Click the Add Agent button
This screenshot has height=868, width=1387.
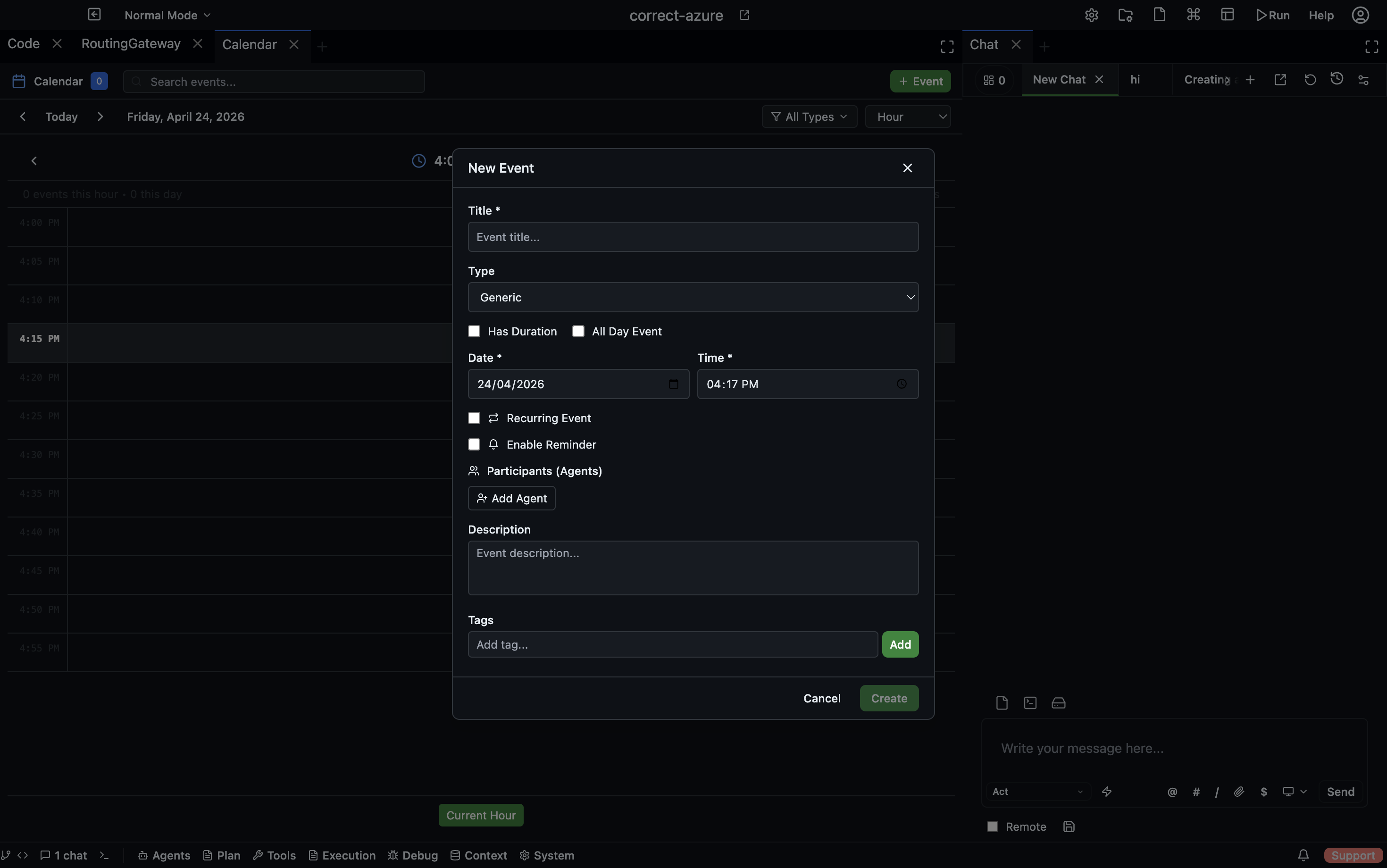511,498
